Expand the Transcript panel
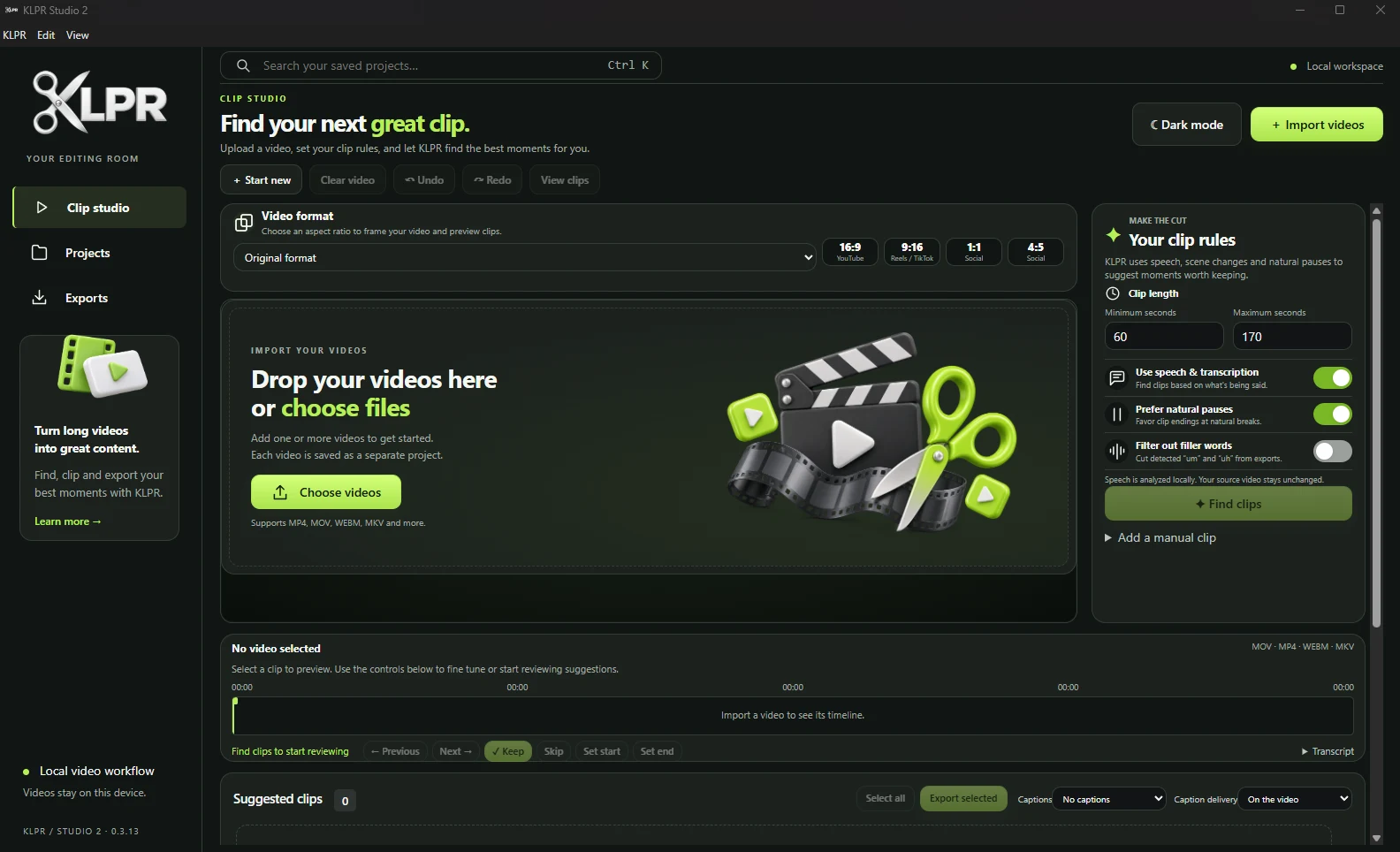 click(x=1328, y=751)
